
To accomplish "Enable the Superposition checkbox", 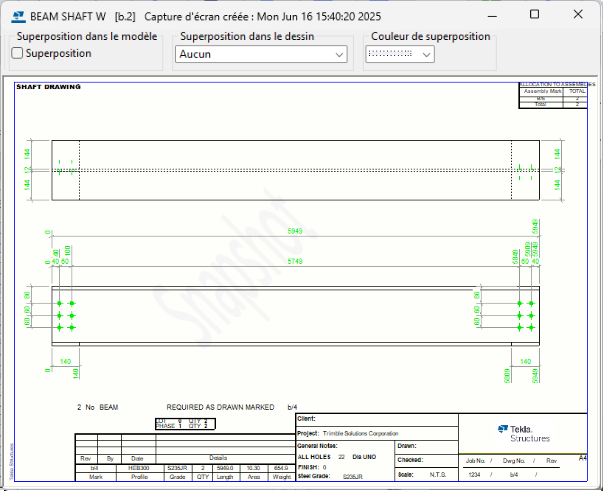I will (x=17, y=53).
